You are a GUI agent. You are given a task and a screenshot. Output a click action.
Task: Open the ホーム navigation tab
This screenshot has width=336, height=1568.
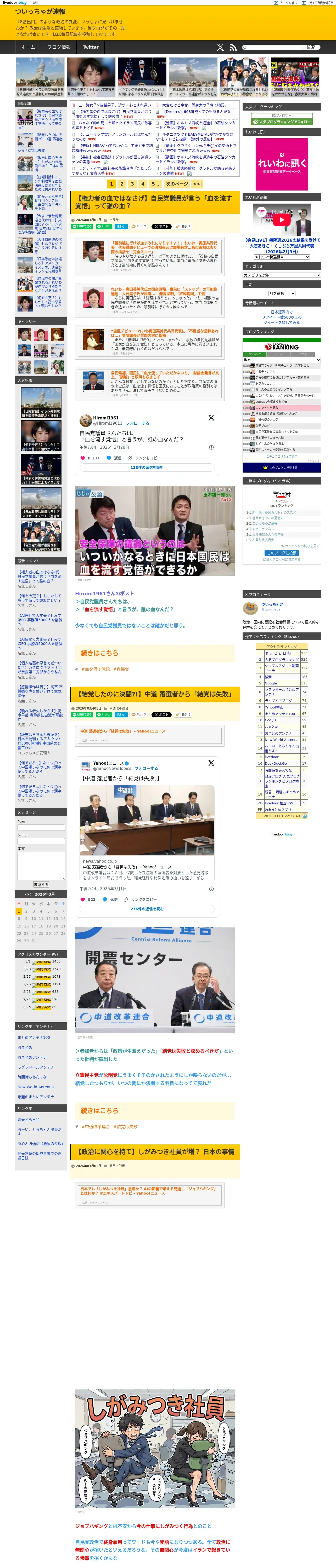coord(28,47)
